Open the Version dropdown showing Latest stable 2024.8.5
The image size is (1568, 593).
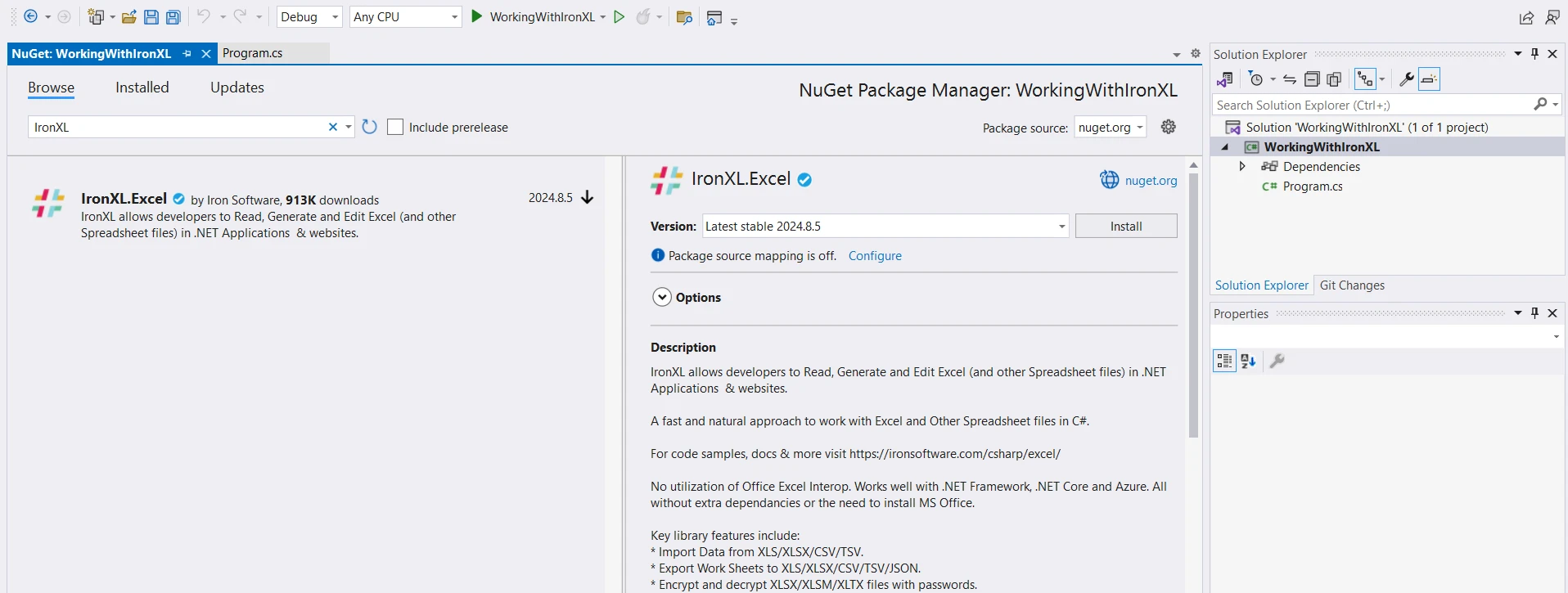click(885, 227)
